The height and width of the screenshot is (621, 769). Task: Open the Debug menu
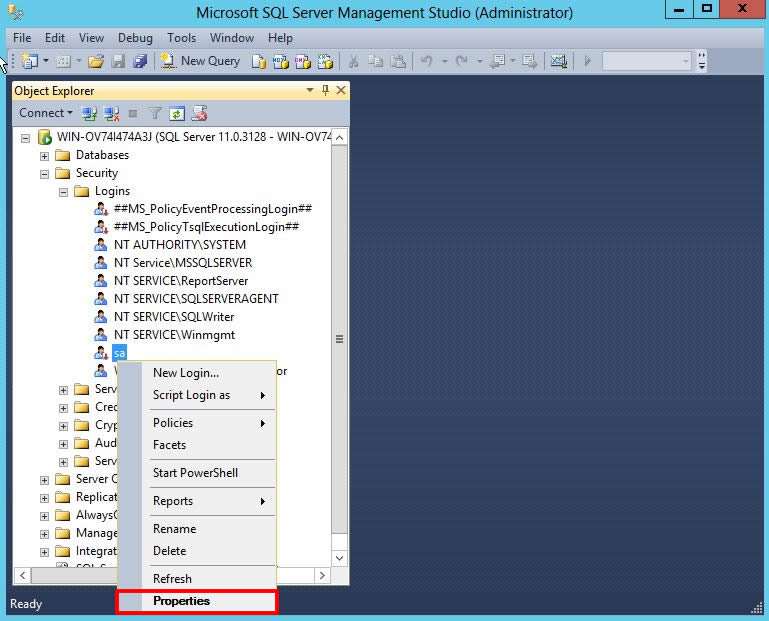(135, 38)
